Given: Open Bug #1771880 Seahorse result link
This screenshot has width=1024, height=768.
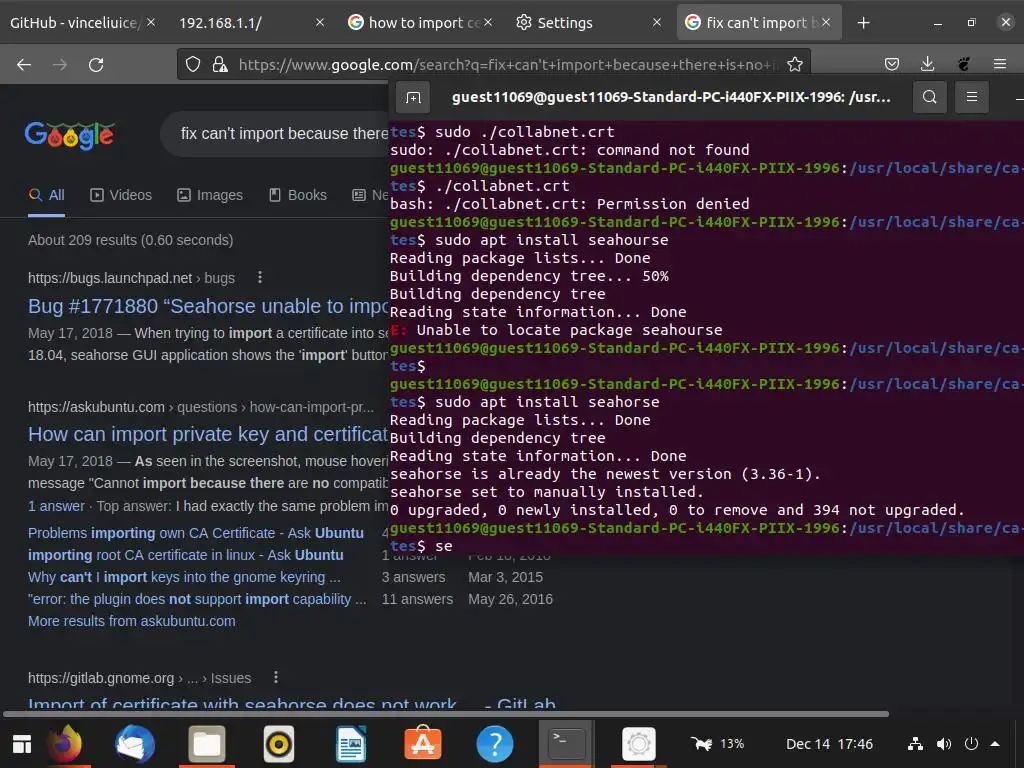Looking at the screenshot, I should pyautogui.click(x=208, y=306).
